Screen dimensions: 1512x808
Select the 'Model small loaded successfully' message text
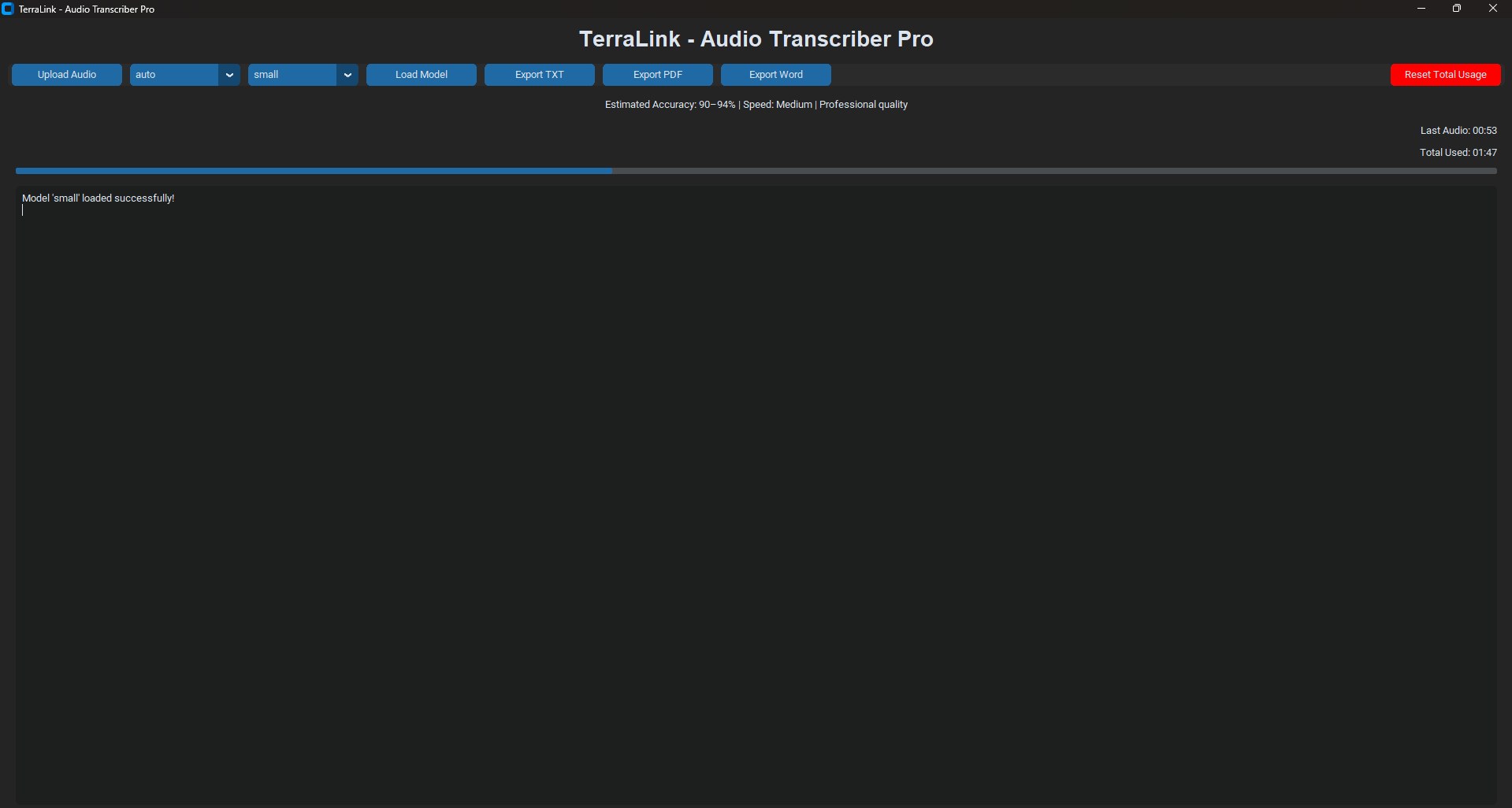click(98, 198)
